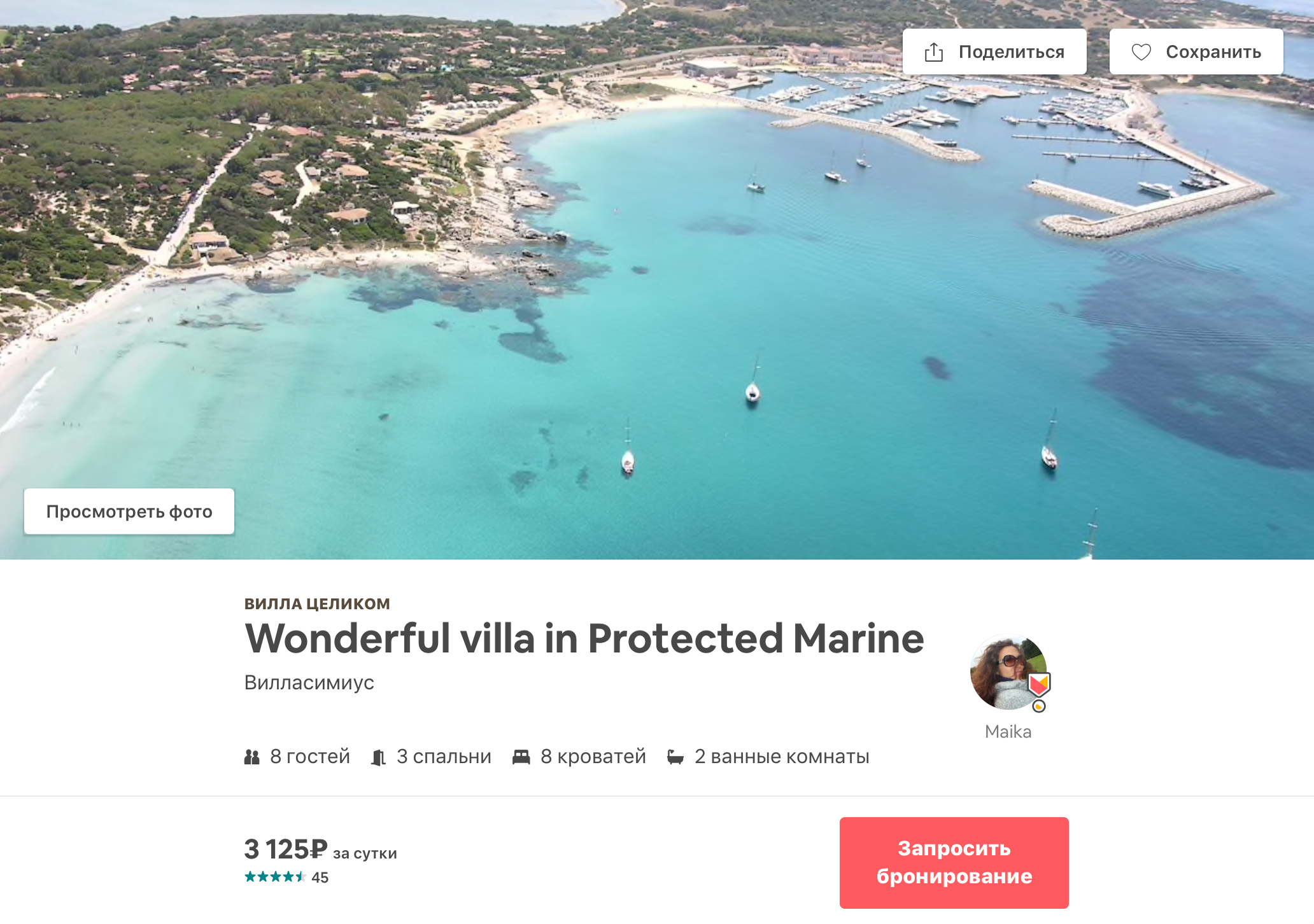Open host Maika's profile photo
Screen dimensions: 1314x924
[x=1008, y=672]
